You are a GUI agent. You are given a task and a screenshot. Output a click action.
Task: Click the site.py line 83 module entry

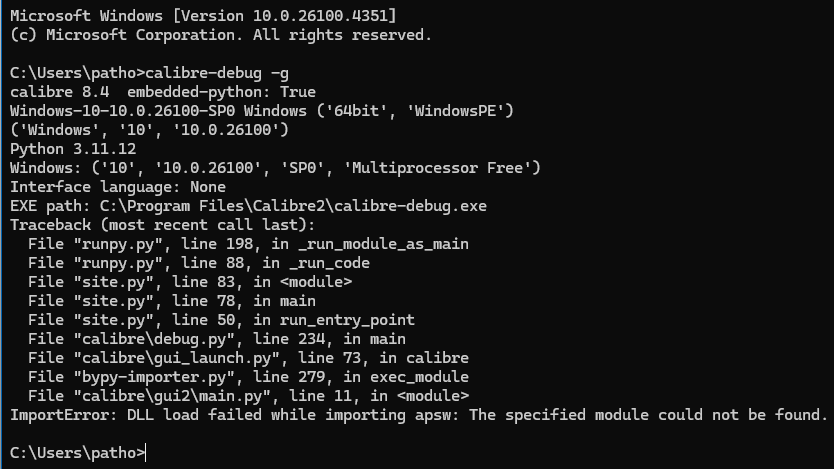click(190, 282)
